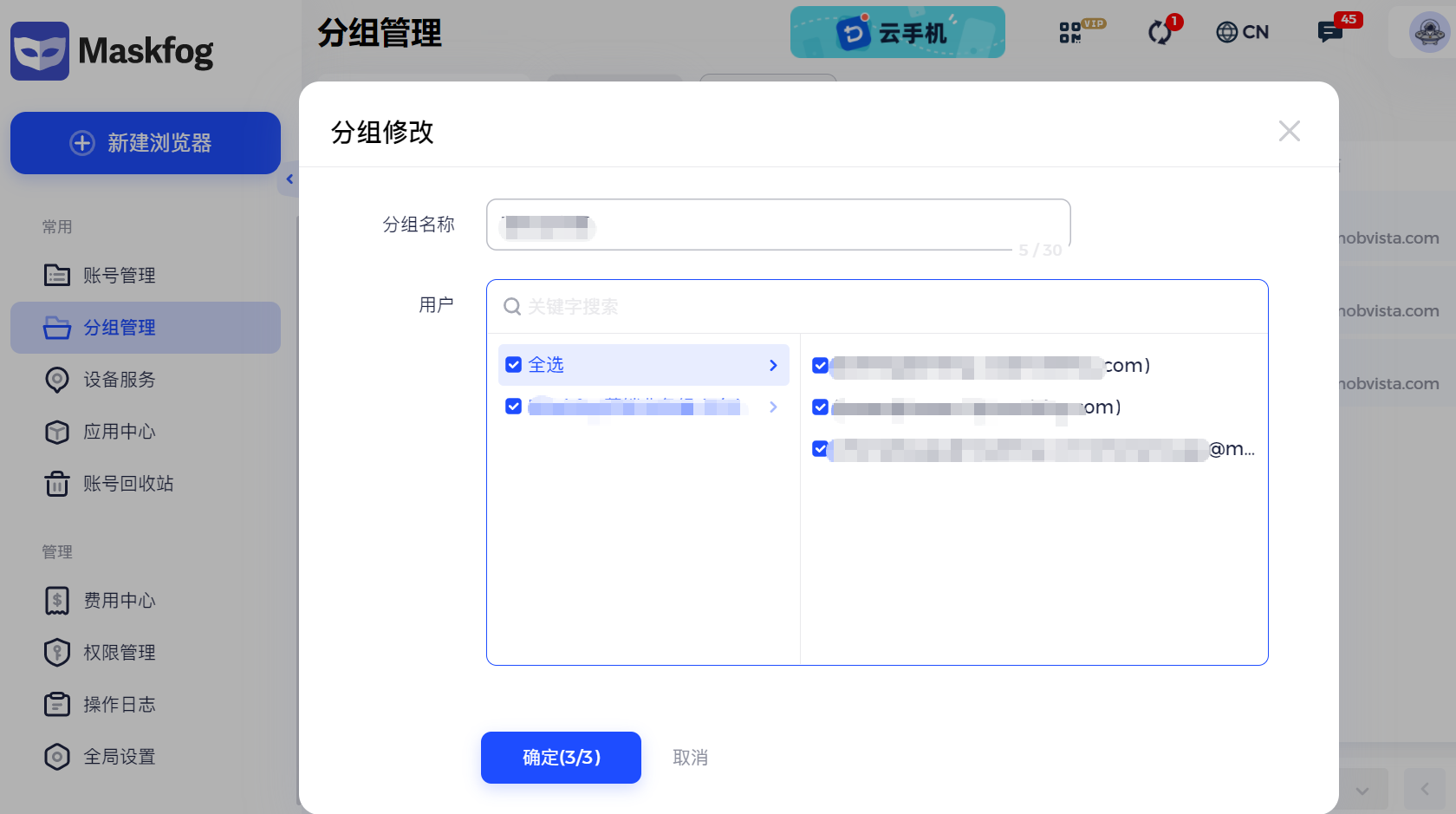Open the user avatar profile
This screenshot has width=1456, height=814.
click(x=1428, y=33)
